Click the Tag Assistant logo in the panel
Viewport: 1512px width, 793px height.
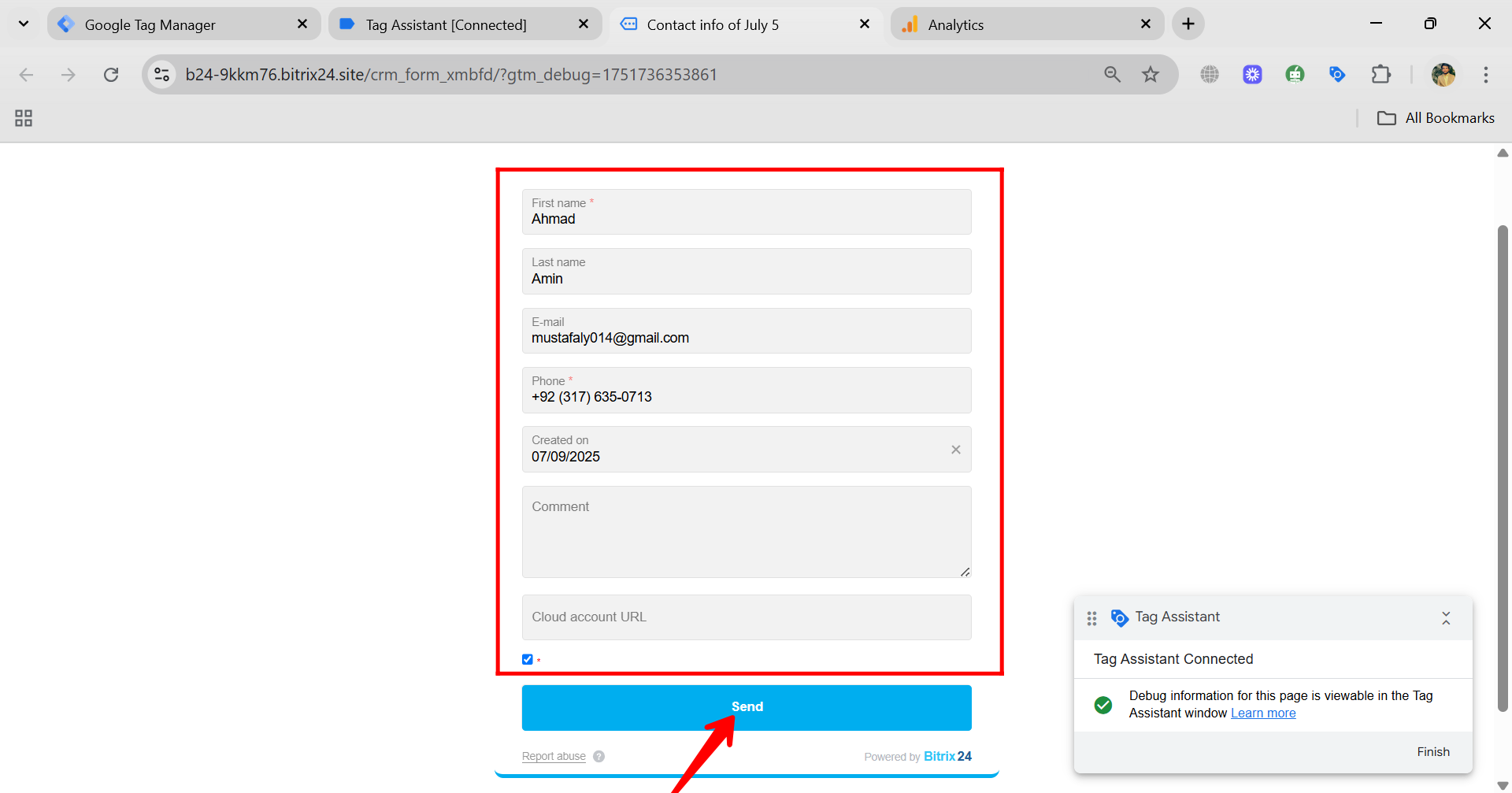[x=1119, y=618]
